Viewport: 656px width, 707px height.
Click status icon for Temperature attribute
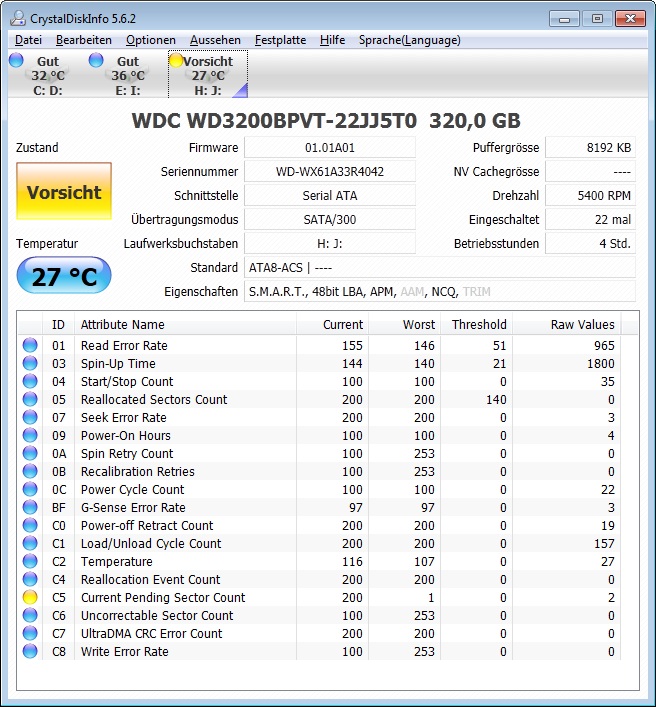30,561
